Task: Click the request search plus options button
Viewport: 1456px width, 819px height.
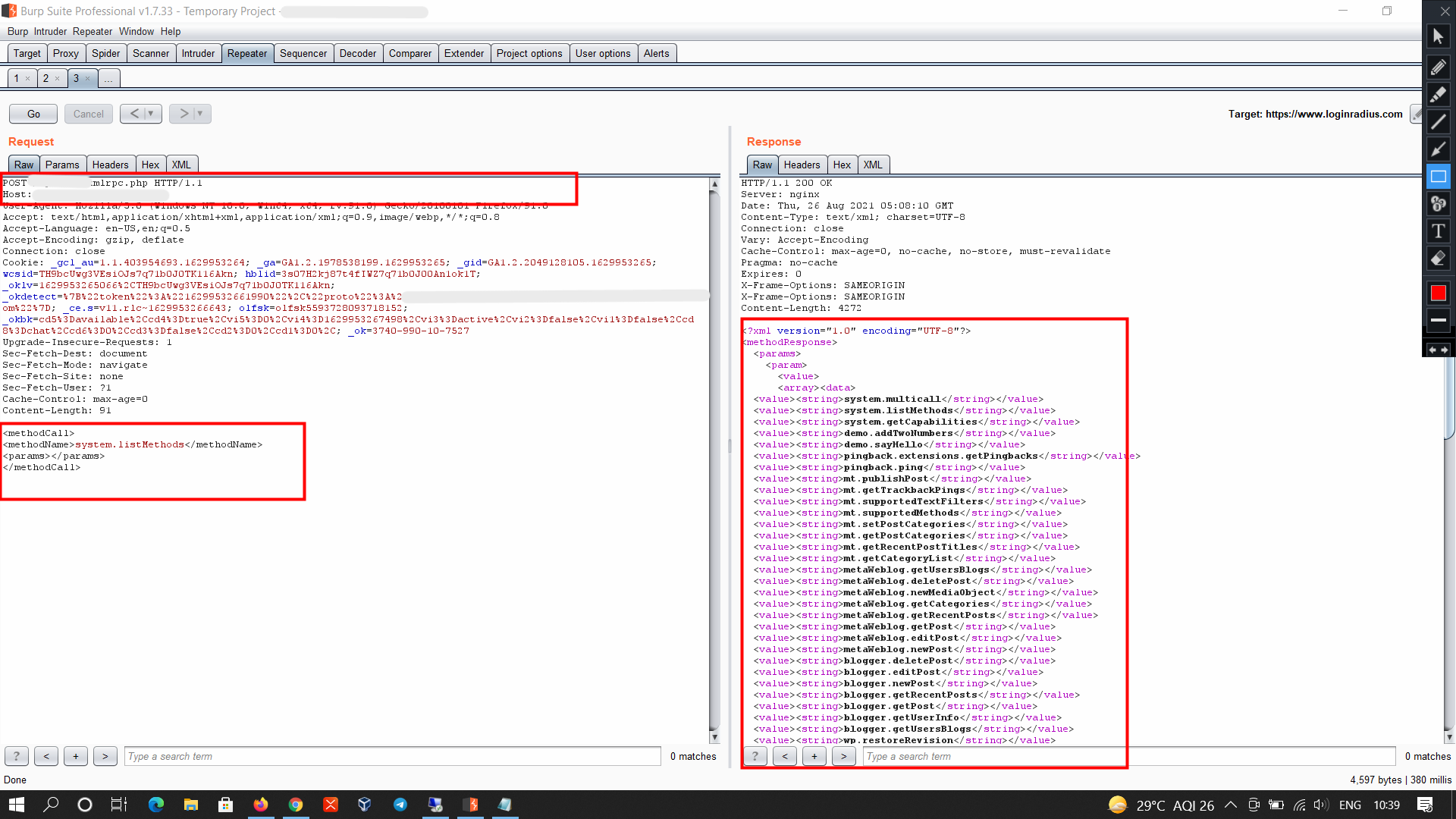Action: click(76, 756)
